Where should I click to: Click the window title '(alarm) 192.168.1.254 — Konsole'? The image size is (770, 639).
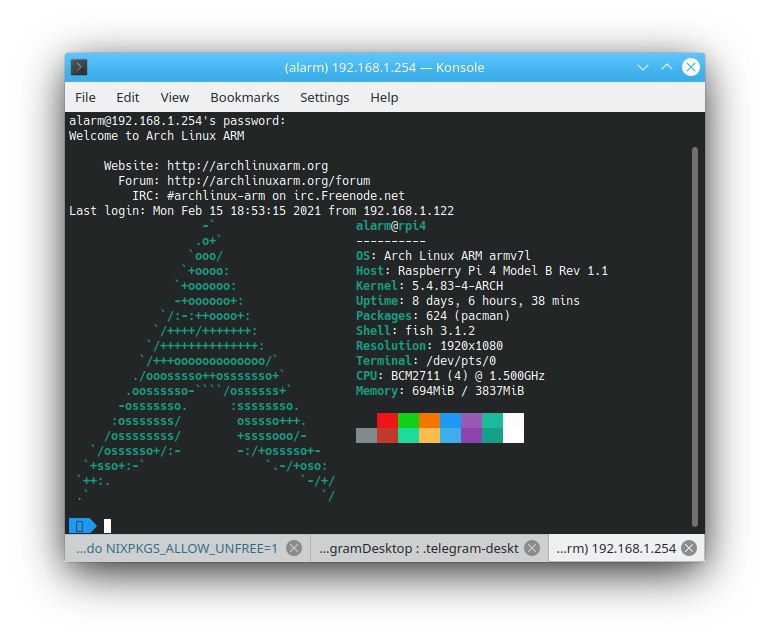(x=385, y=67)
